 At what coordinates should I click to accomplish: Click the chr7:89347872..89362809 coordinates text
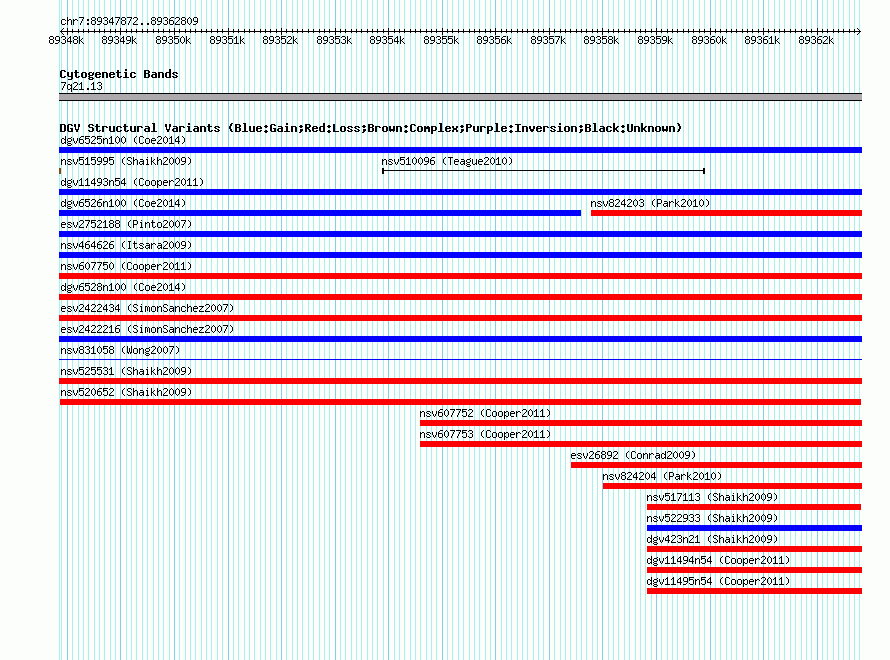pyautogui.click(x=129, y=21)
